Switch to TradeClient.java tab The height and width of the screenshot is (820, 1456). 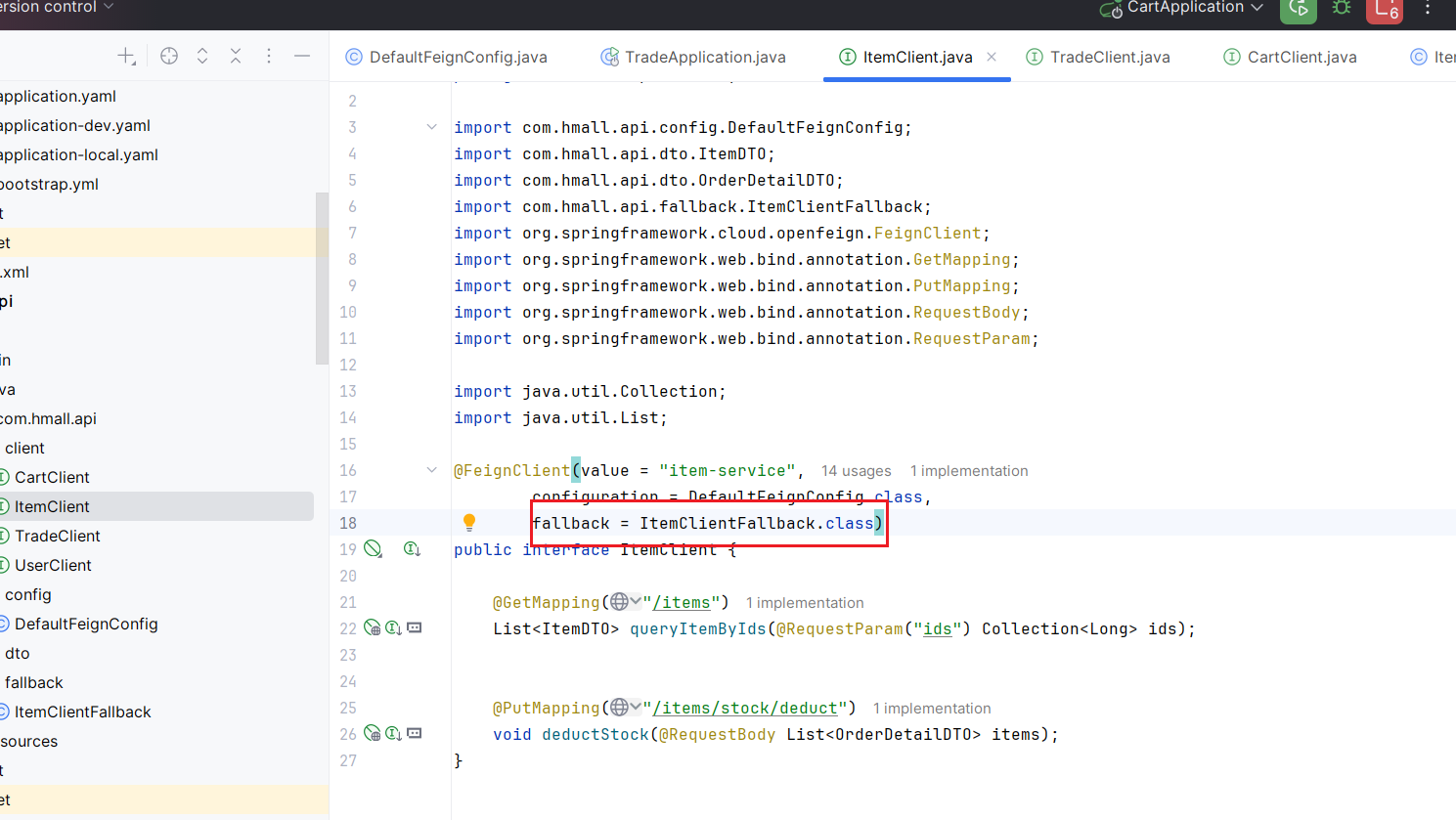tap(1098, 57)
